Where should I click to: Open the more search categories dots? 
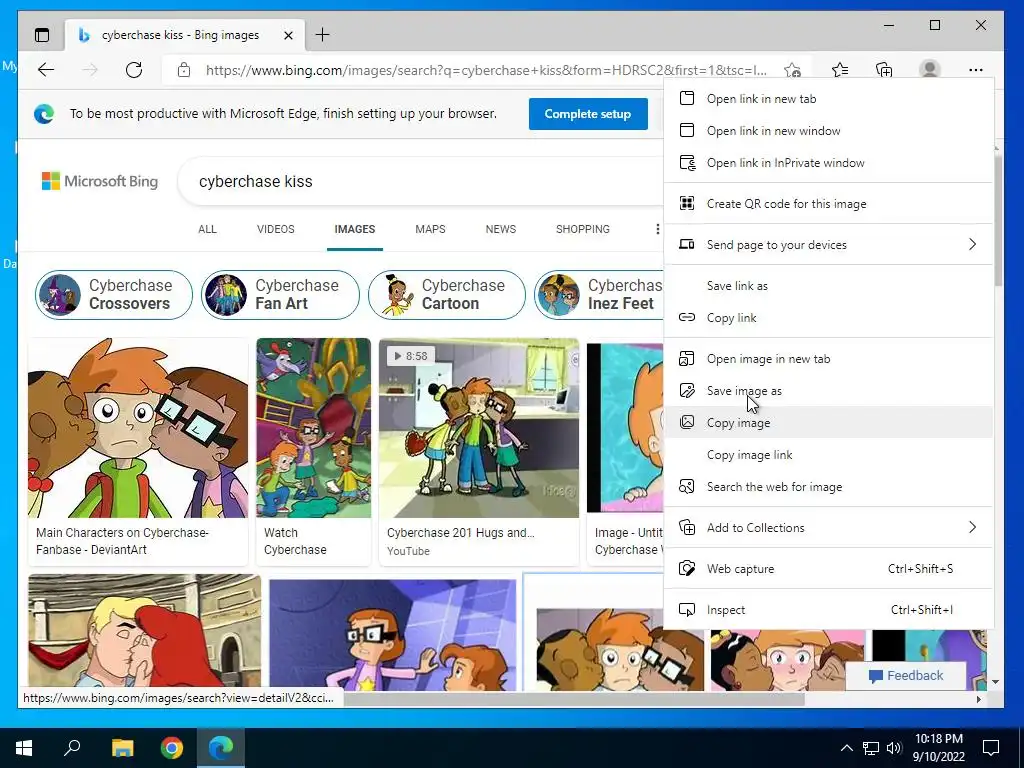(x=657, y=229)
